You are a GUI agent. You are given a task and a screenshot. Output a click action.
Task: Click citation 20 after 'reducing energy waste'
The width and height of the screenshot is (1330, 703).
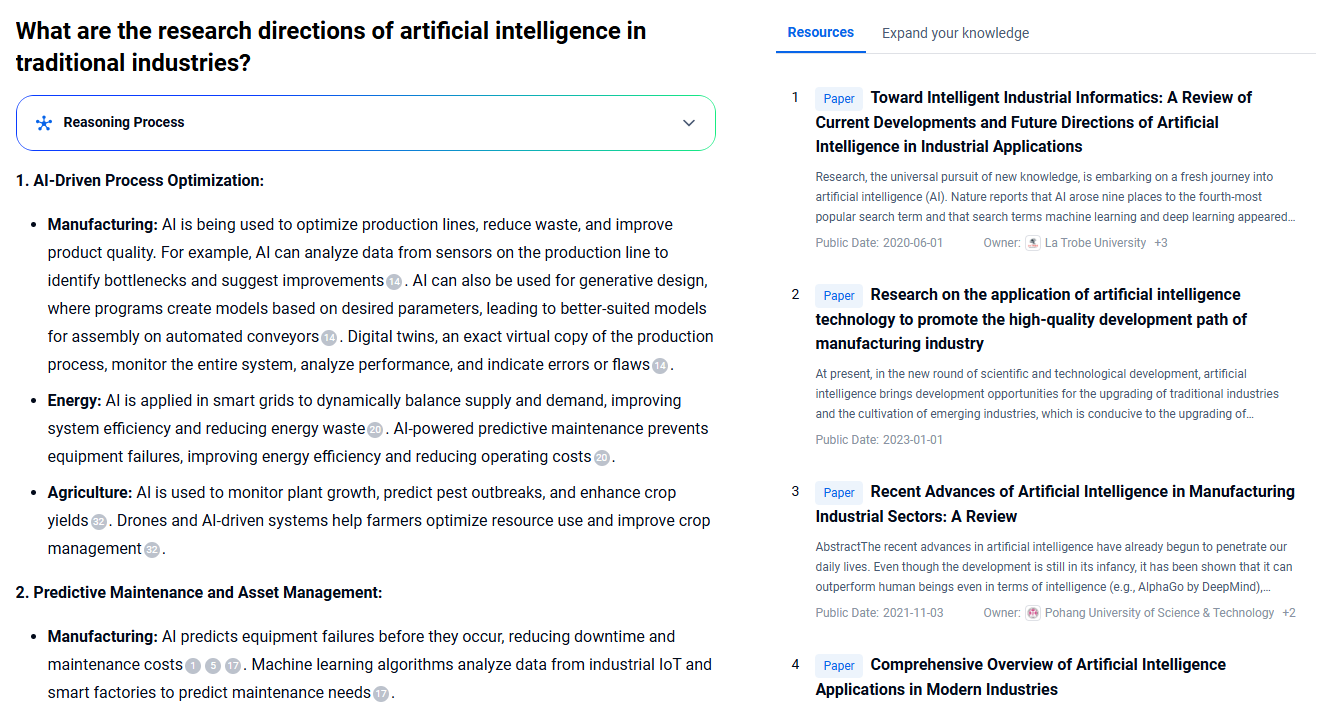coord(375,430)
